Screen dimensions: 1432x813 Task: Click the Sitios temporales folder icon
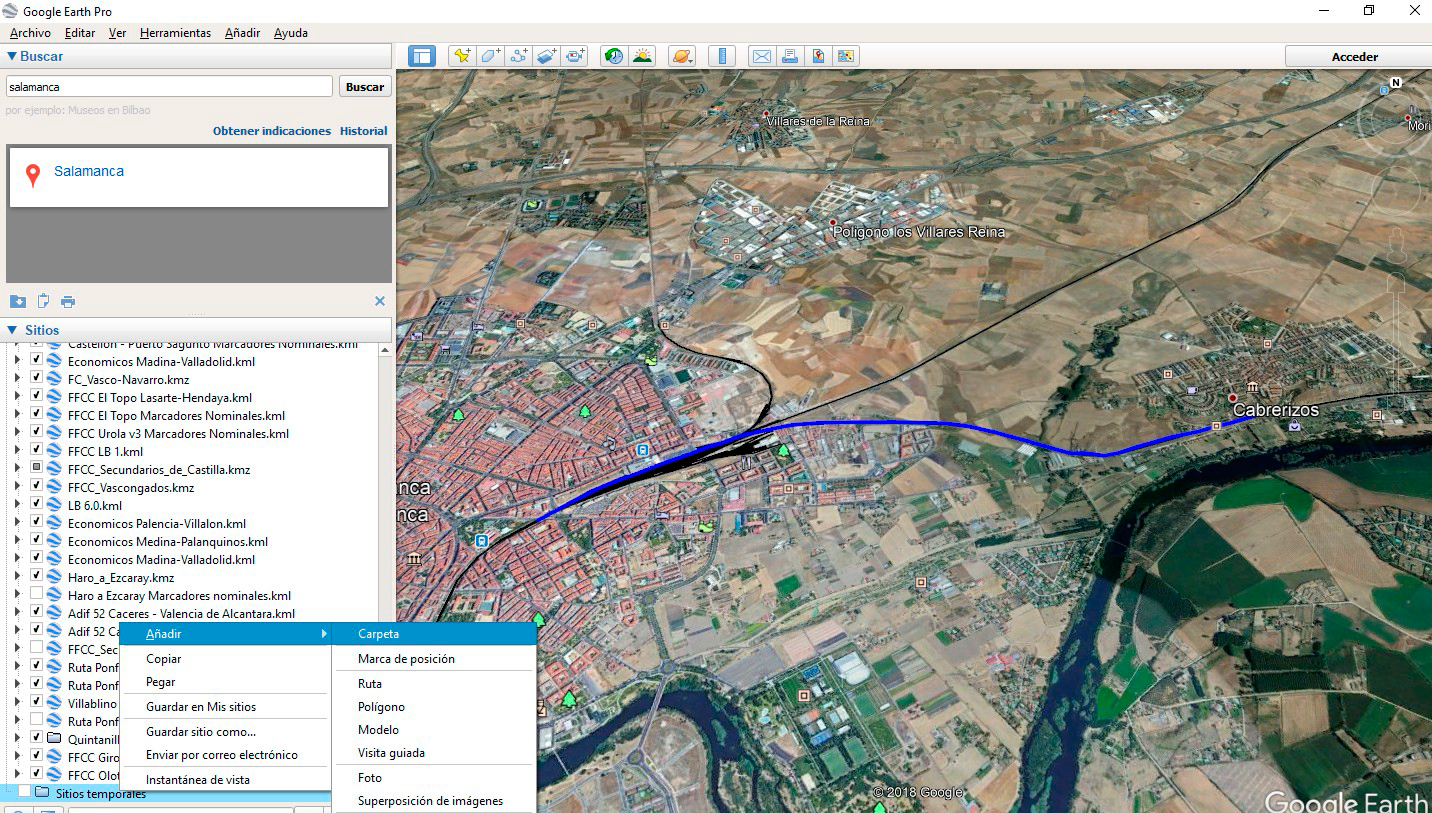[42, 793]
